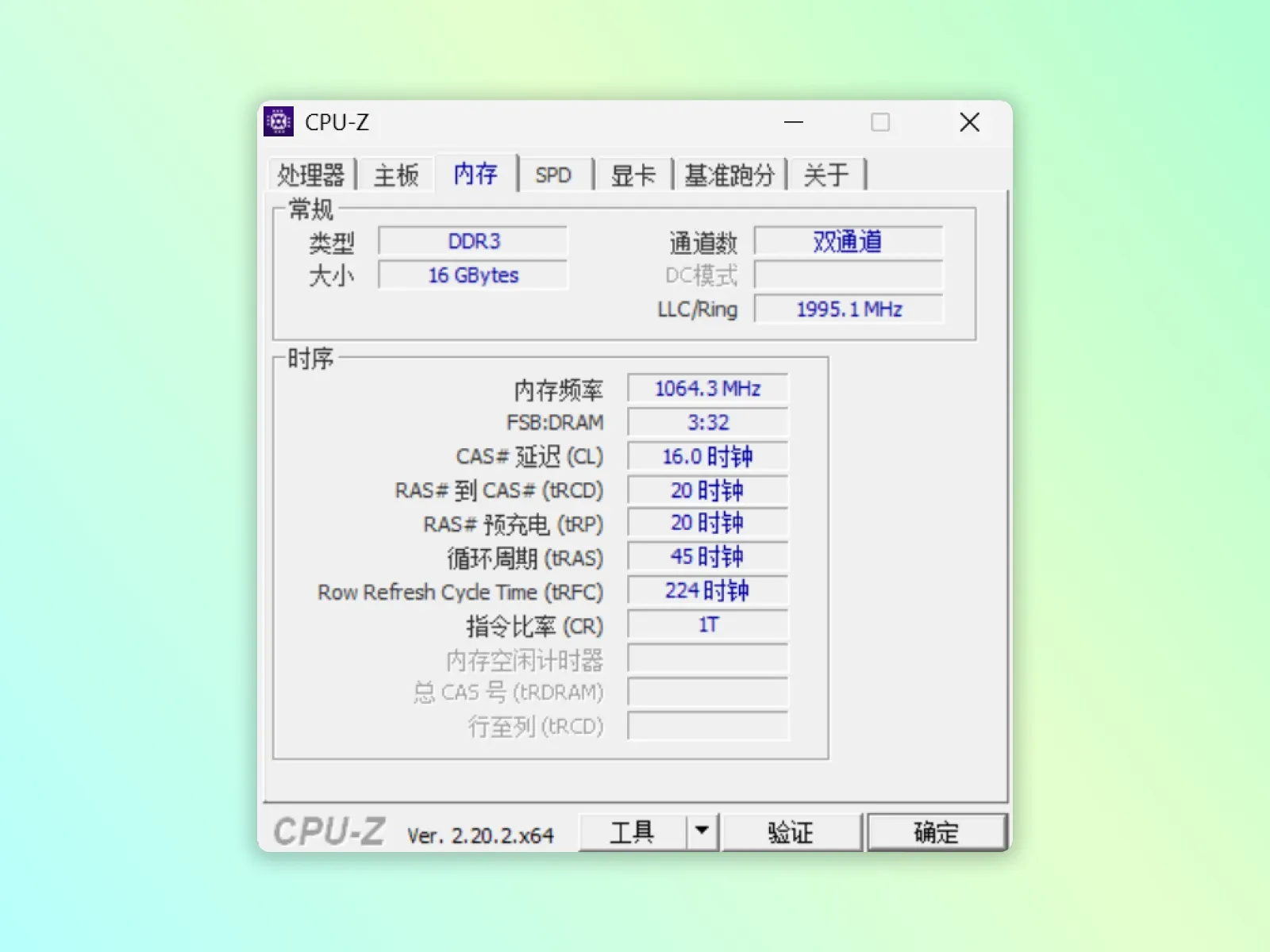Click the 16.0 时钟 CAS latency value

[x=708, y=457]
